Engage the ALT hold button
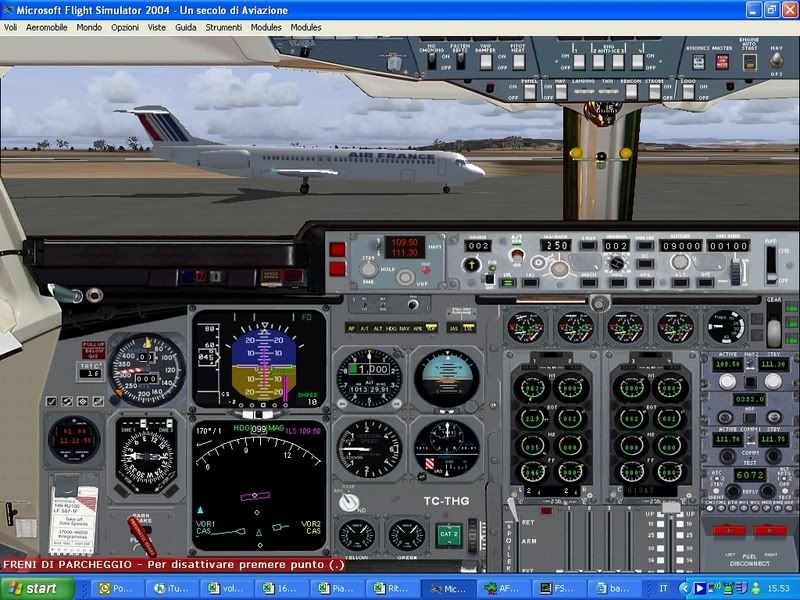 [x=680, y=282]
